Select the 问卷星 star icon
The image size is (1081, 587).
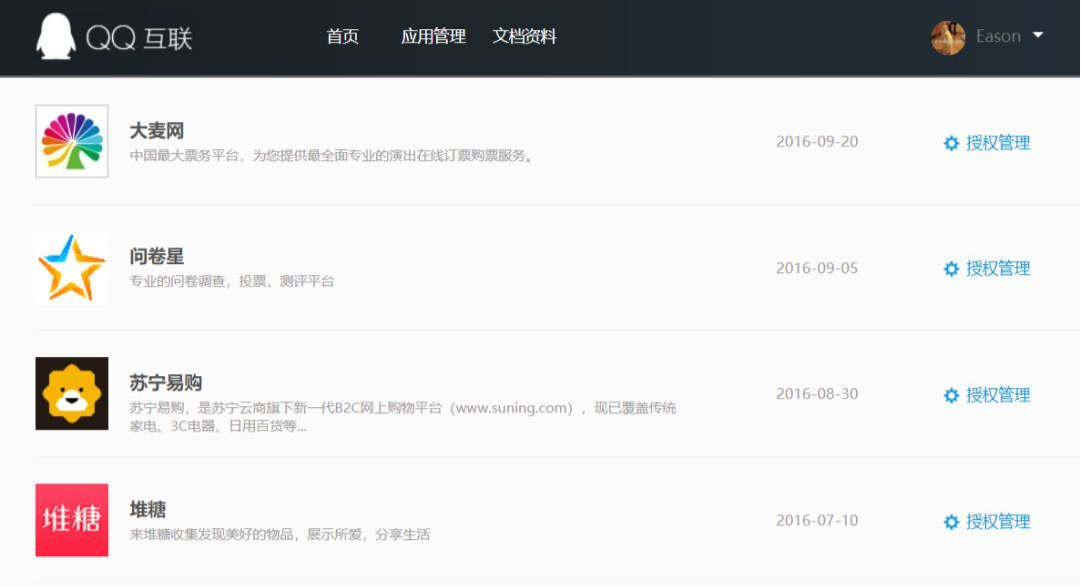coord(71,268)
